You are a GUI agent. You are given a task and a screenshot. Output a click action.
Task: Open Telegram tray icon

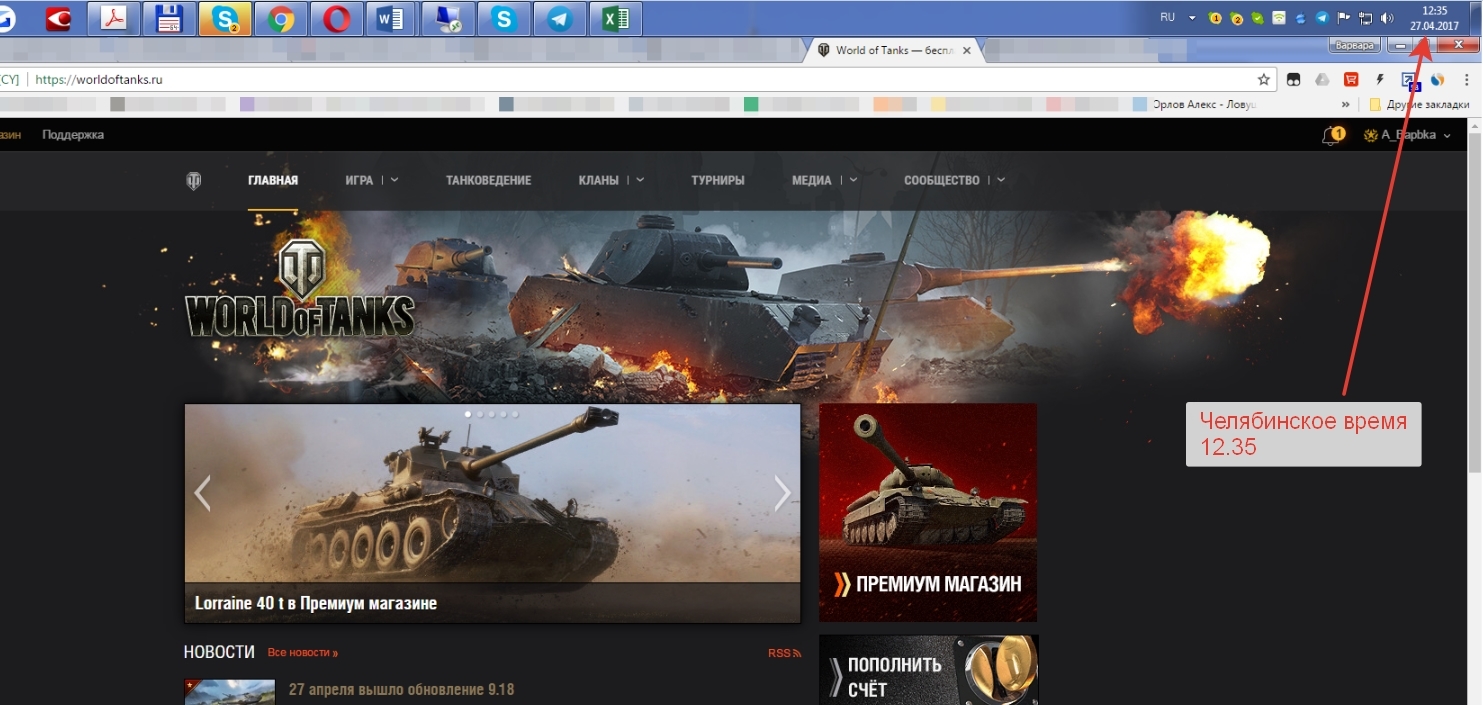pyautogui.click(x=1322, y=18)
